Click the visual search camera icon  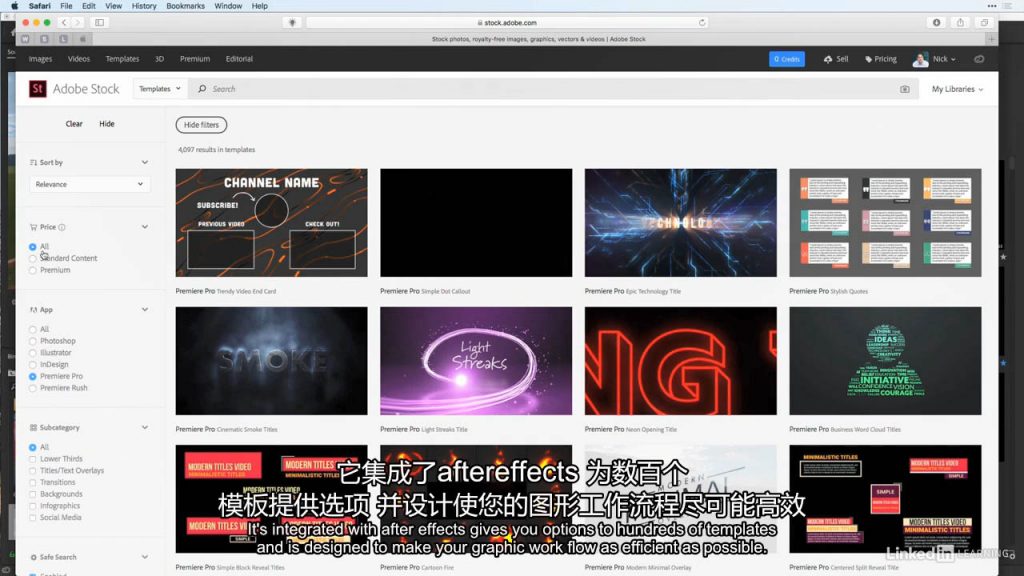[904, 89]
